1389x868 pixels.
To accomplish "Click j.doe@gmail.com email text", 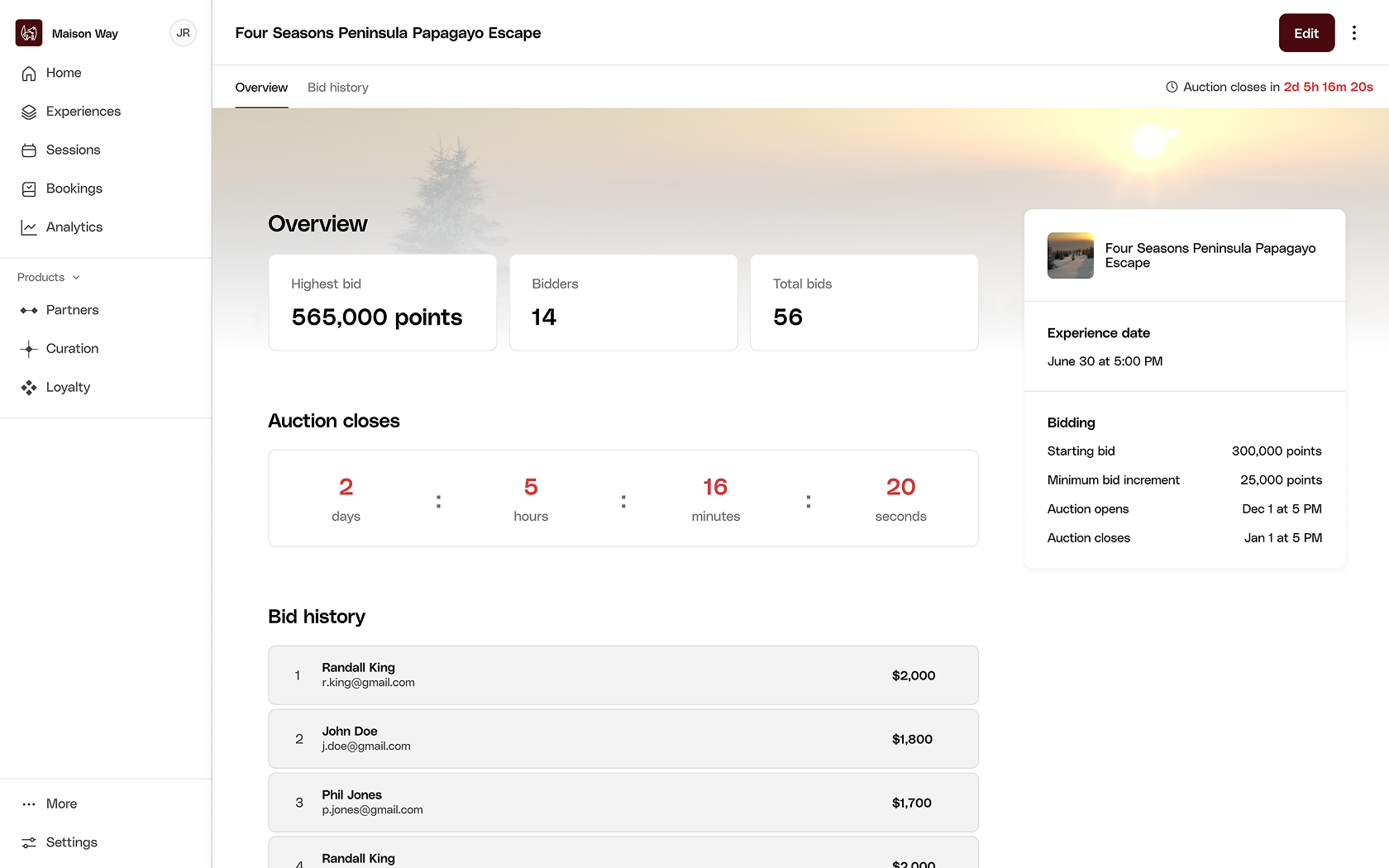I will pyautogui.click(x=366, y=746).
